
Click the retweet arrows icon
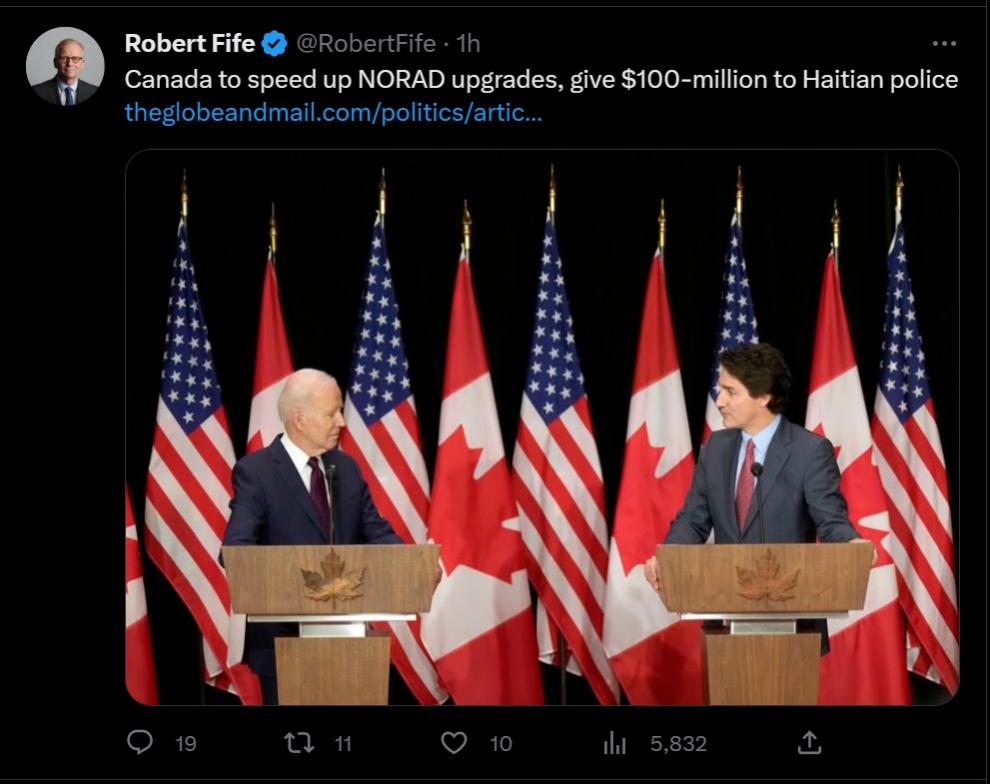pyautogui.click(x=297, y=742)
